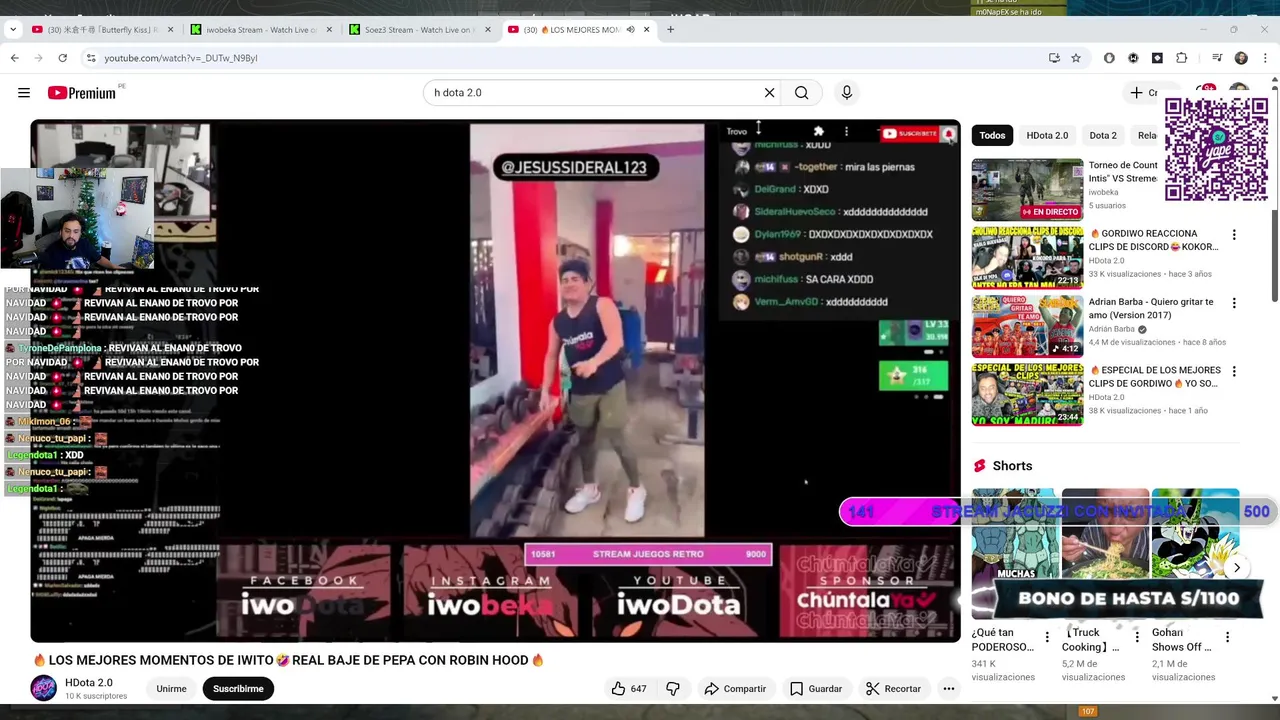The height and width of the screenshot is (720, 1280).
Task: Open the Create video button
Action: point(1144,93)
